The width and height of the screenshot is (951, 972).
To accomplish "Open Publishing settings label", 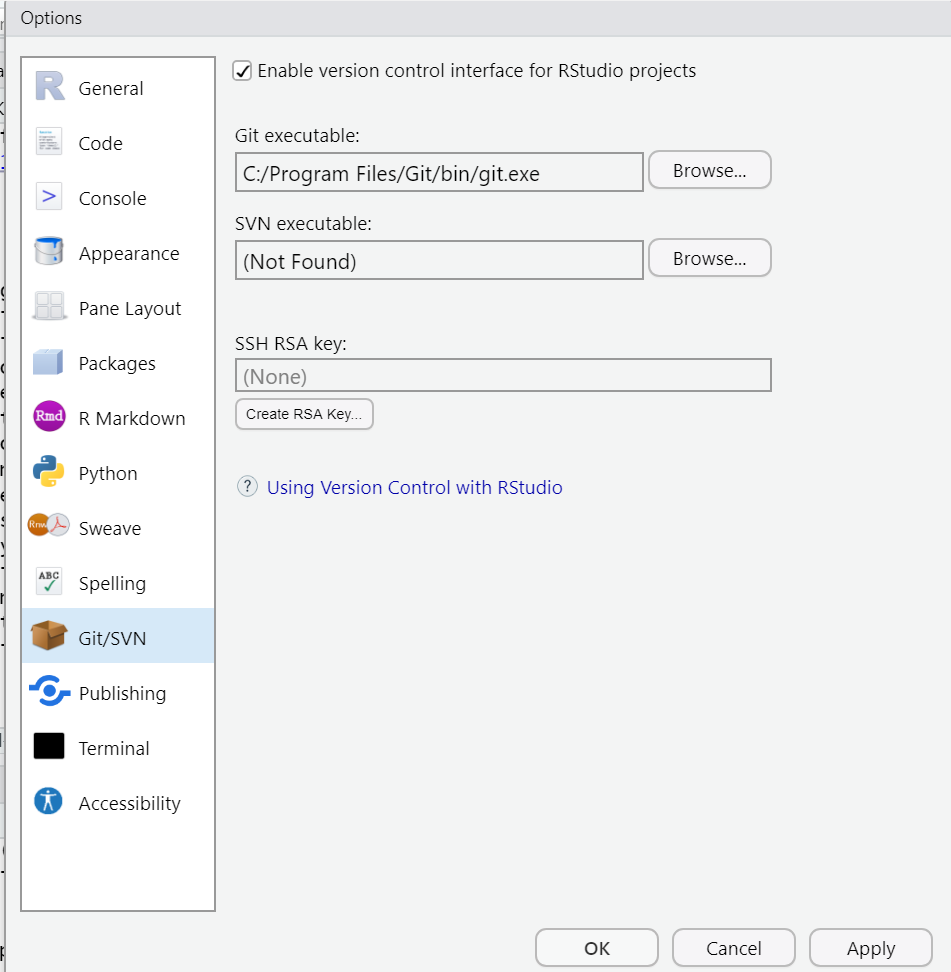I will point(123,694).
